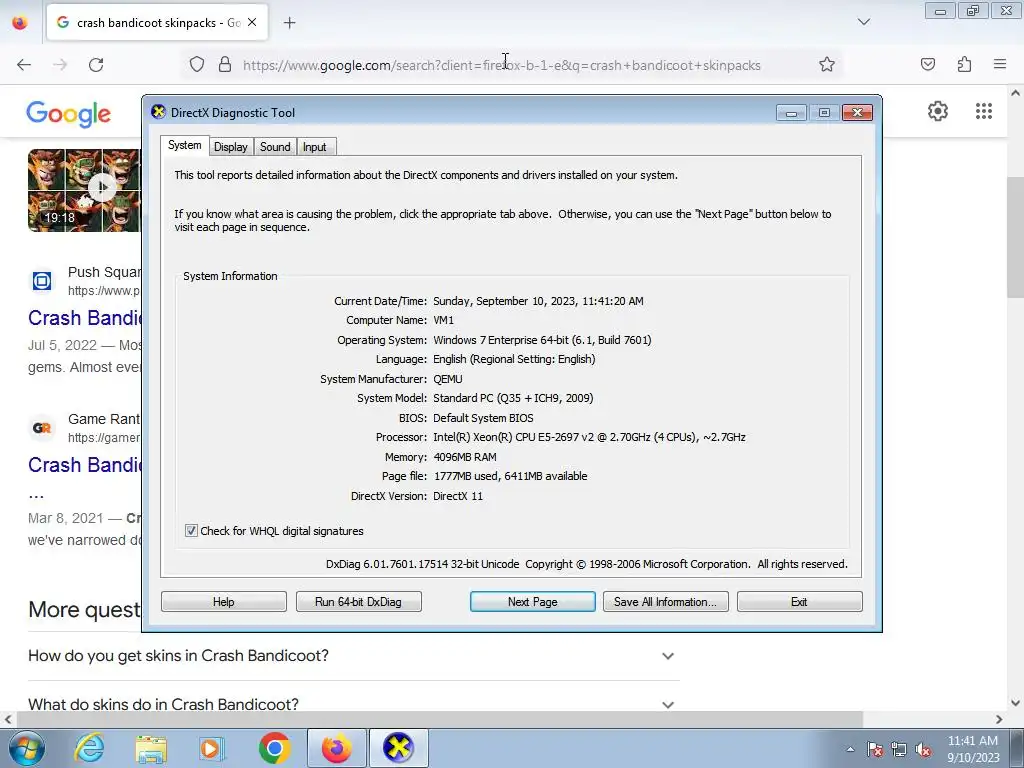This screenshot has height=768, width=1024.
Task: Open the Firefox extensions puzzle icon
Action: 964,65
